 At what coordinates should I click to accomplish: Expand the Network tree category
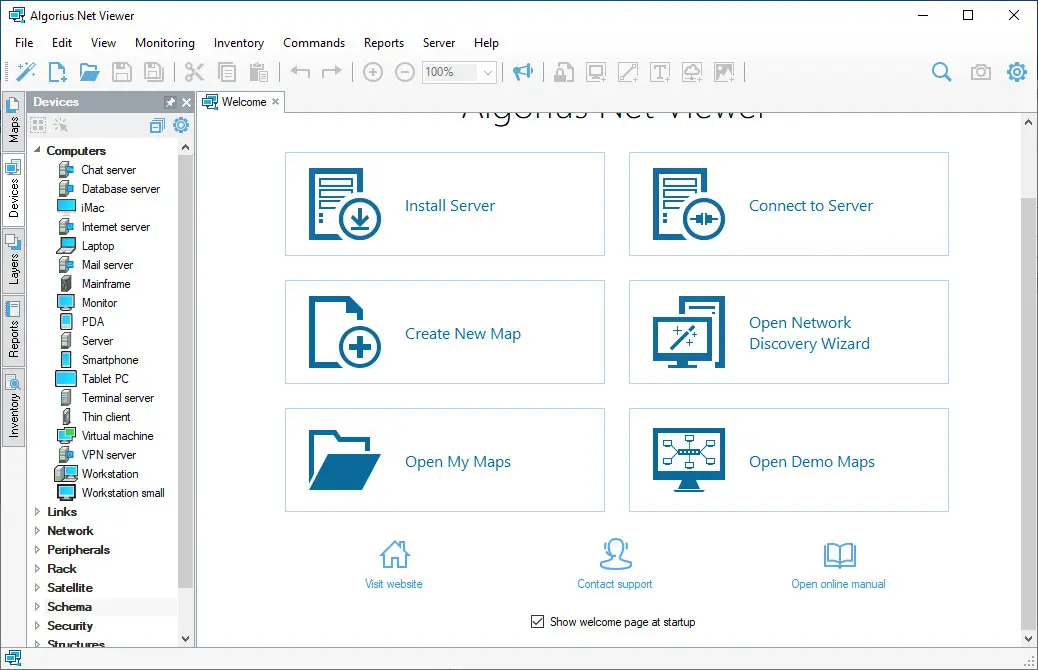38,531
